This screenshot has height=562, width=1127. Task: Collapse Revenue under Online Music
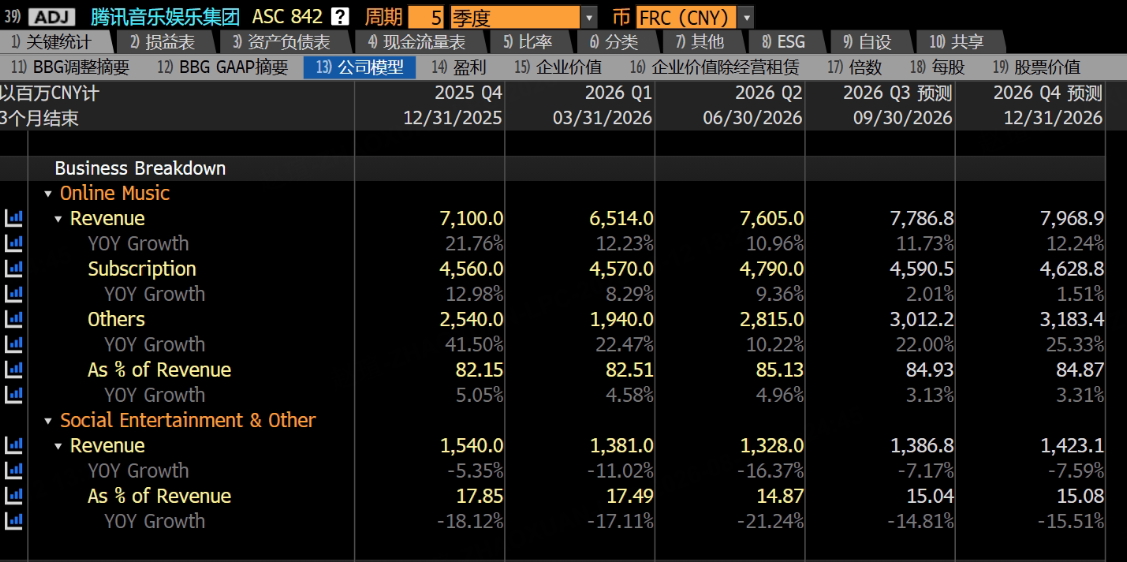click(58, 219)
